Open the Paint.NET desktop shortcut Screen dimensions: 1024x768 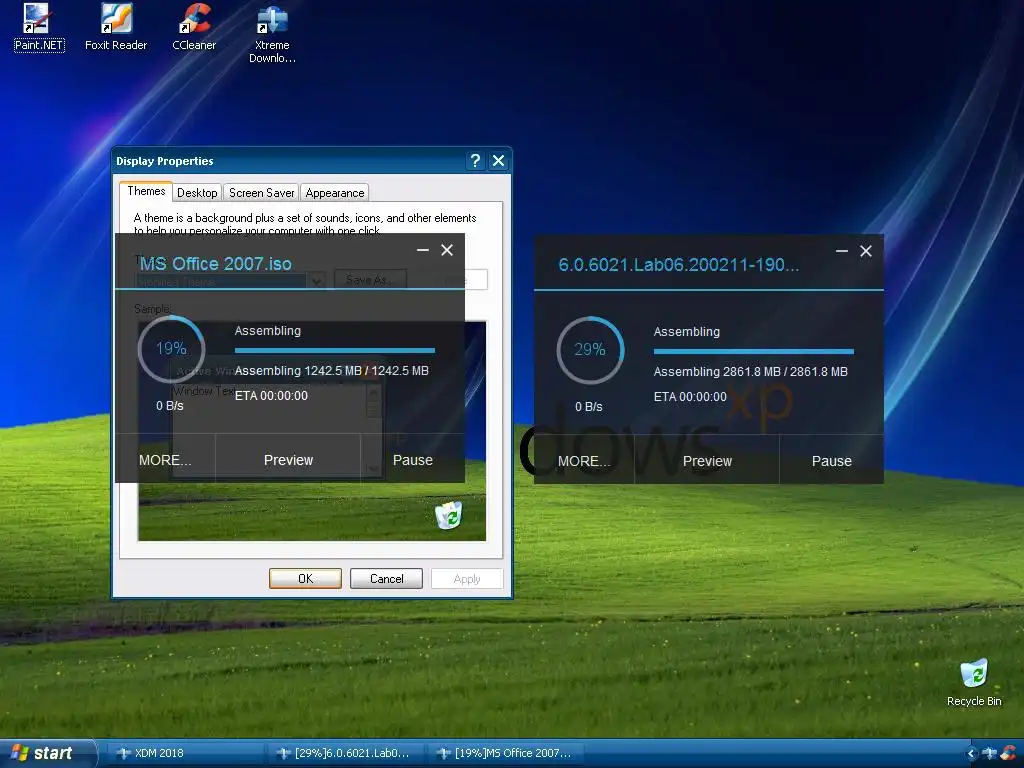tap(38, 27)
